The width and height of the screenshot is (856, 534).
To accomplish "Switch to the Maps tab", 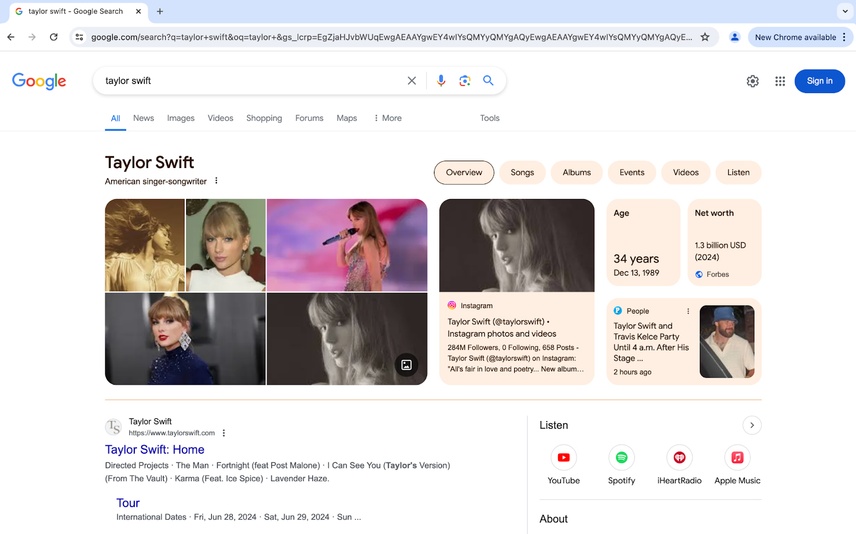I will (x=347, y=118).
